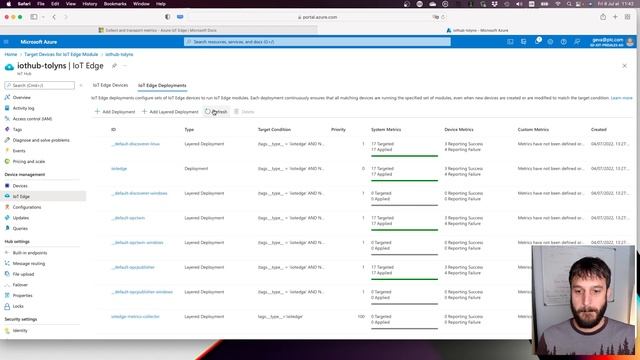Click Add Deployment button
Screen dimensions: 640x360
coord(115,111)
